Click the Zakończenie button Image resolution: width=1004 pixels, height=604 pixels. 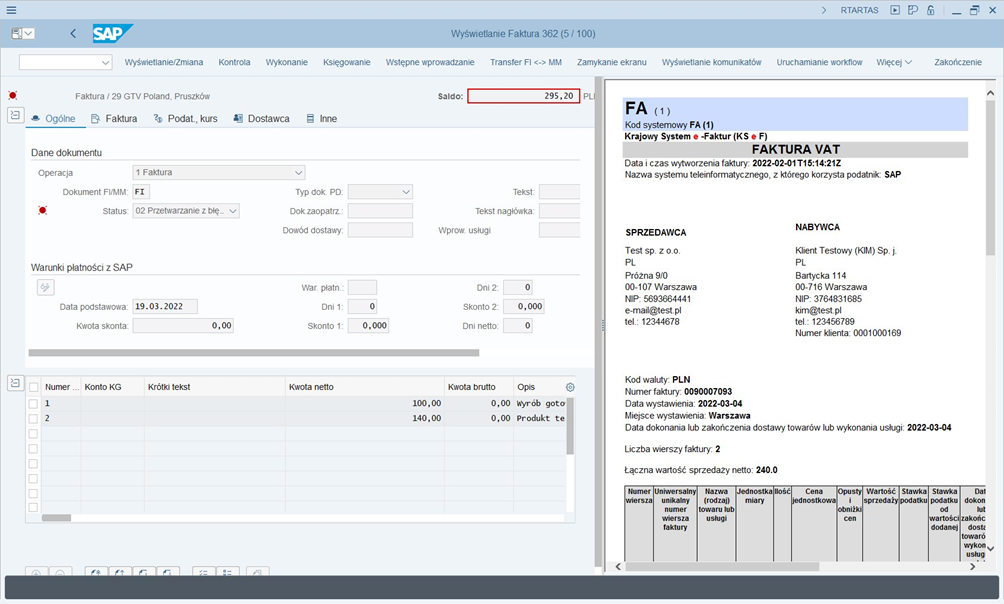click(957, 62)
